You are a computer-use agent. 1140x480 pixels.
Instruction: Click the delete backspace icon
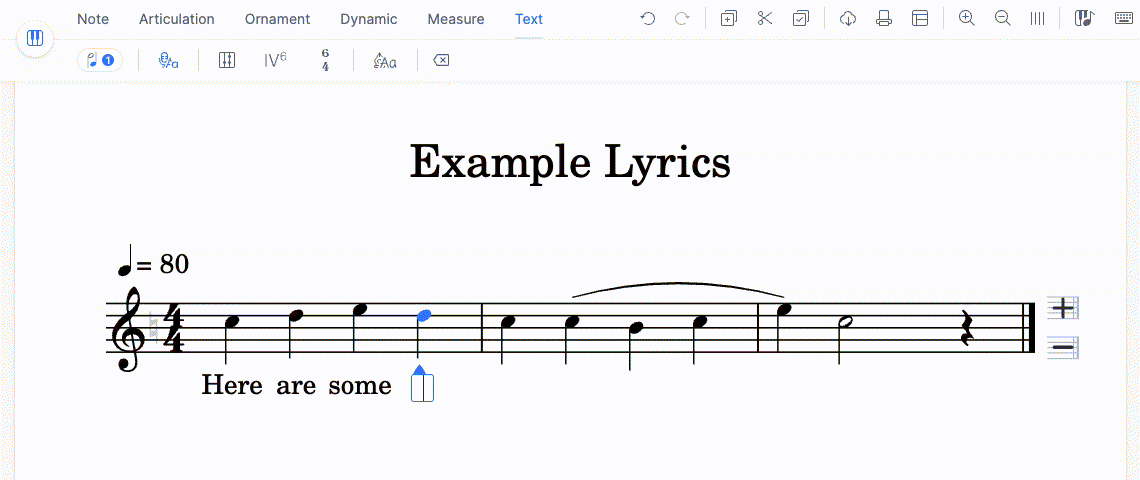coord(441,60)
